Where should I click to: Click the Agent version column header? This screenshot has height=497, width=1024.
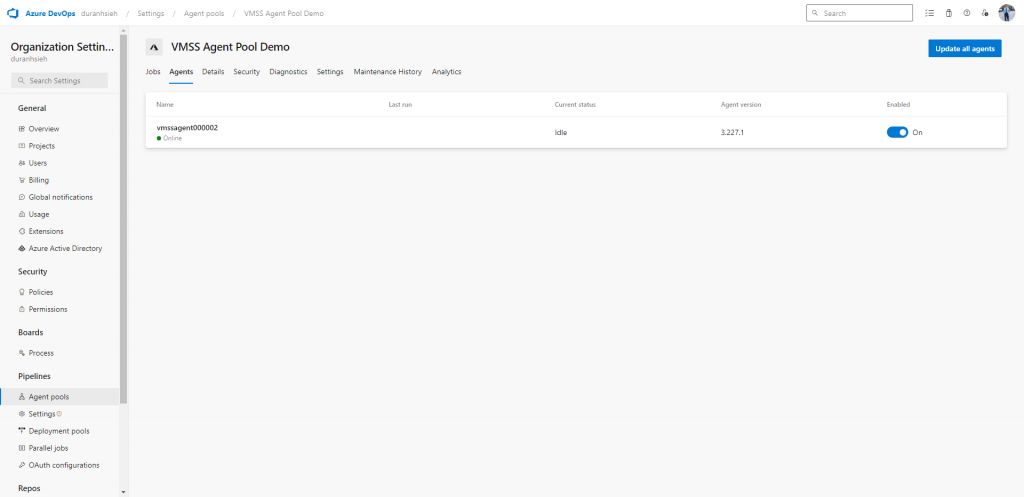coord(741,104)
